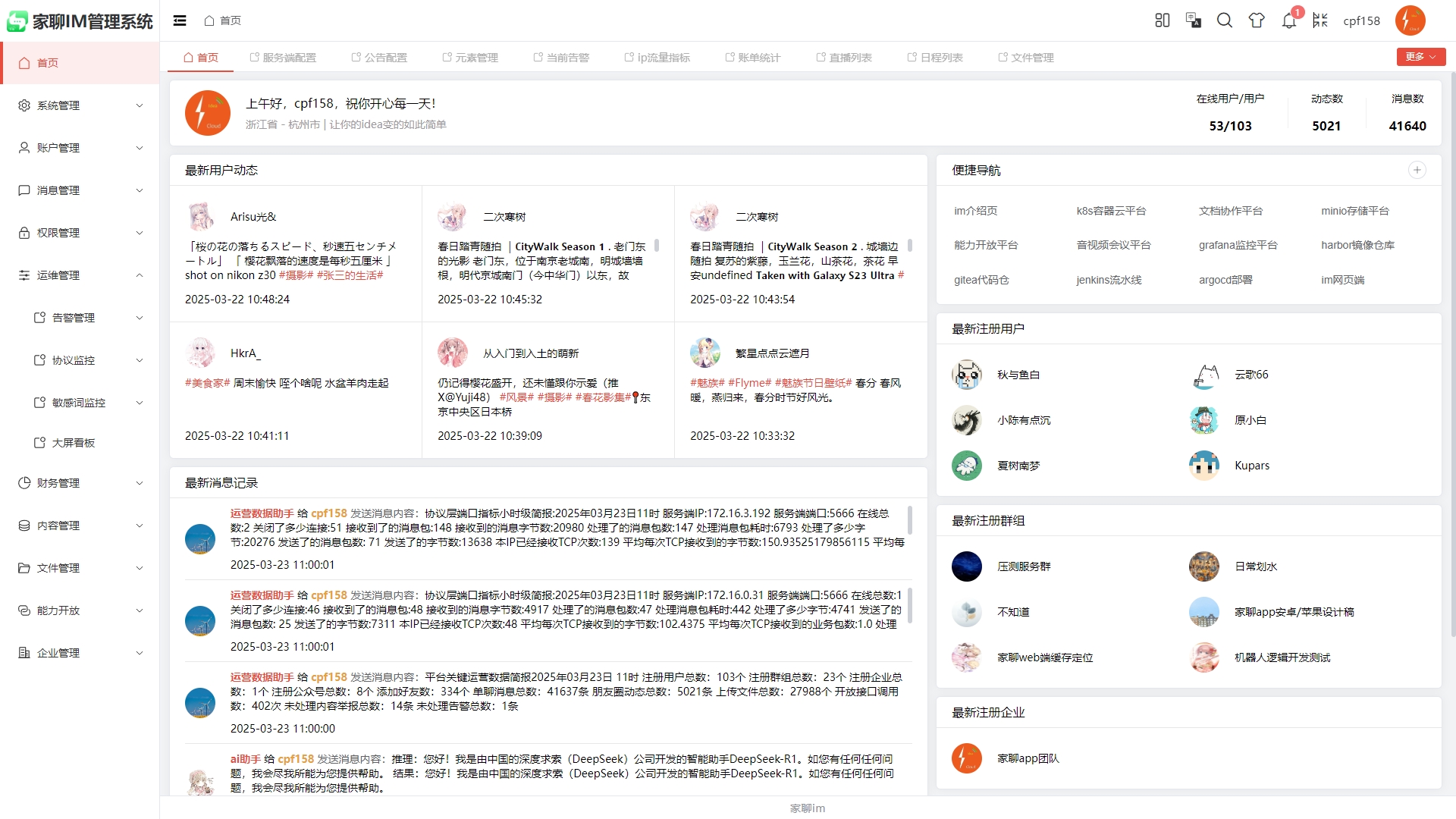Open the language translation switcher icon
The image size is (1456, 819).
click(1193, 20)
